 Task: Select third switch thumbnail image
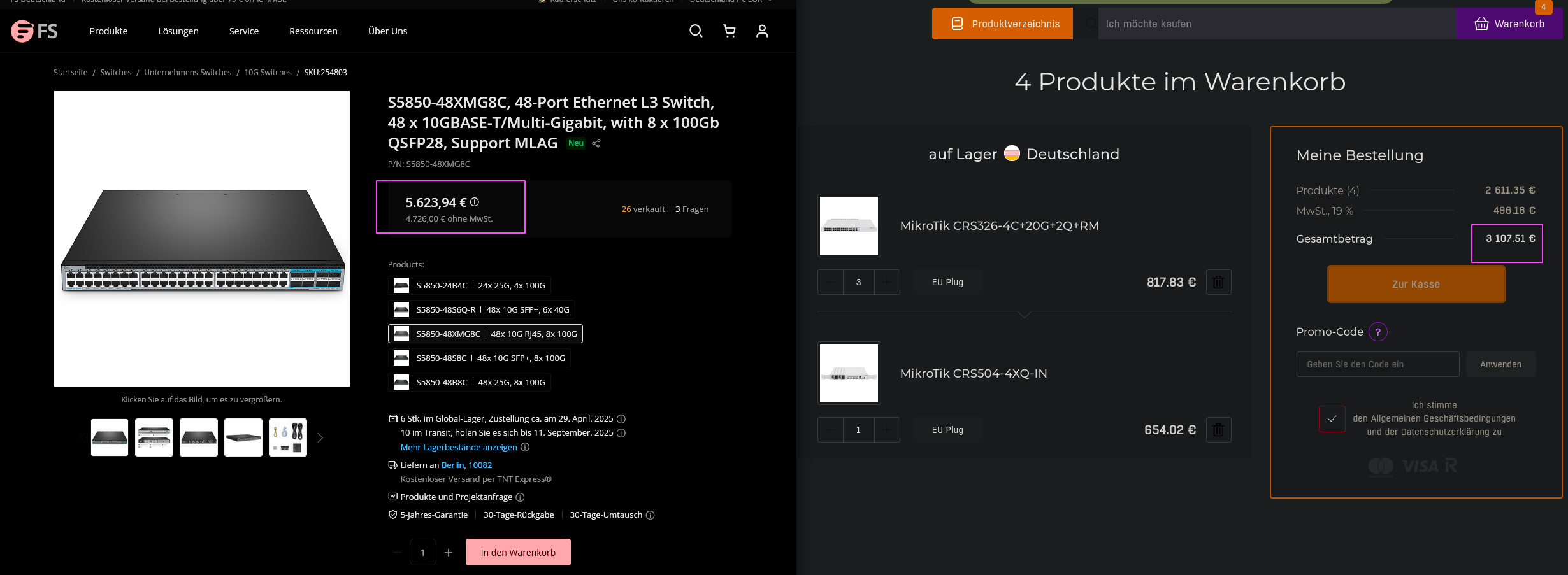point(199,437)
